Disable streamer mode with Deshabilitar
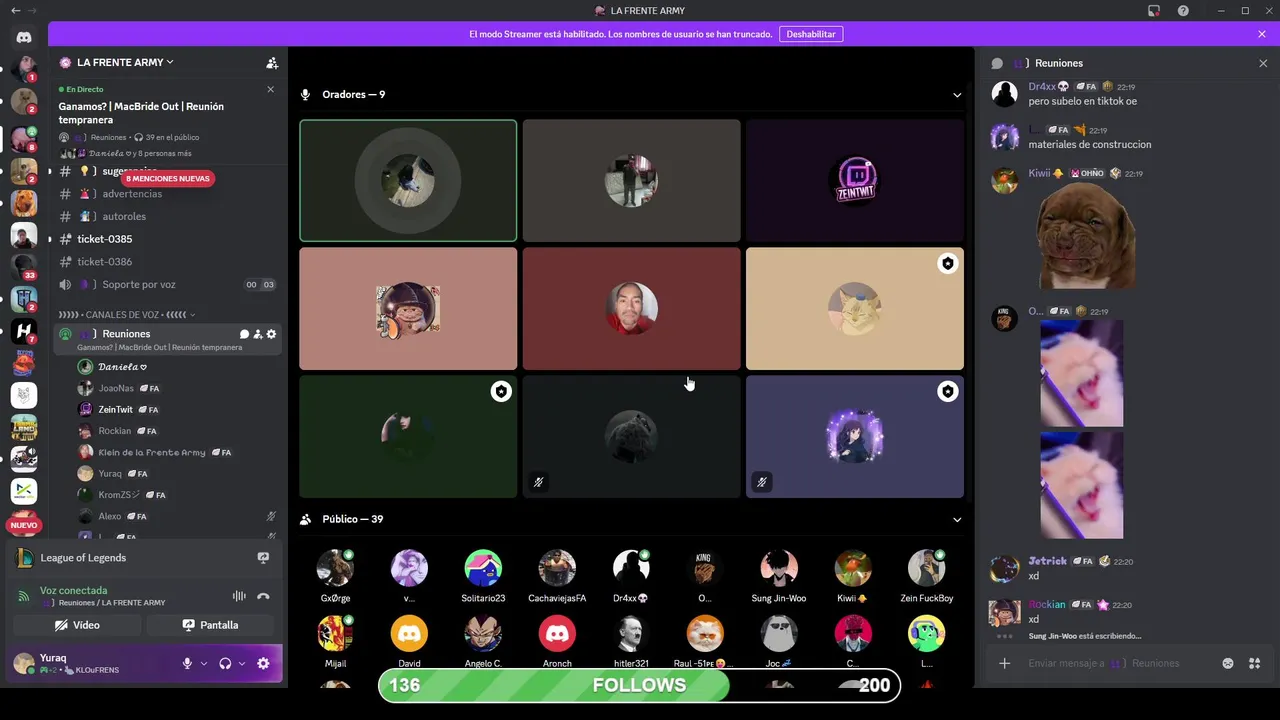Image resolution: width=1280 pixels, height=720 pixels. (810, 34)
